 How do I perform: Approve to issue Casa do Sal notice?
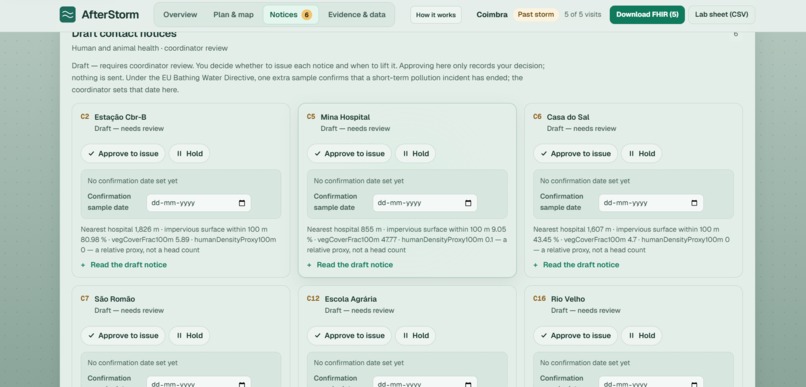575,154
